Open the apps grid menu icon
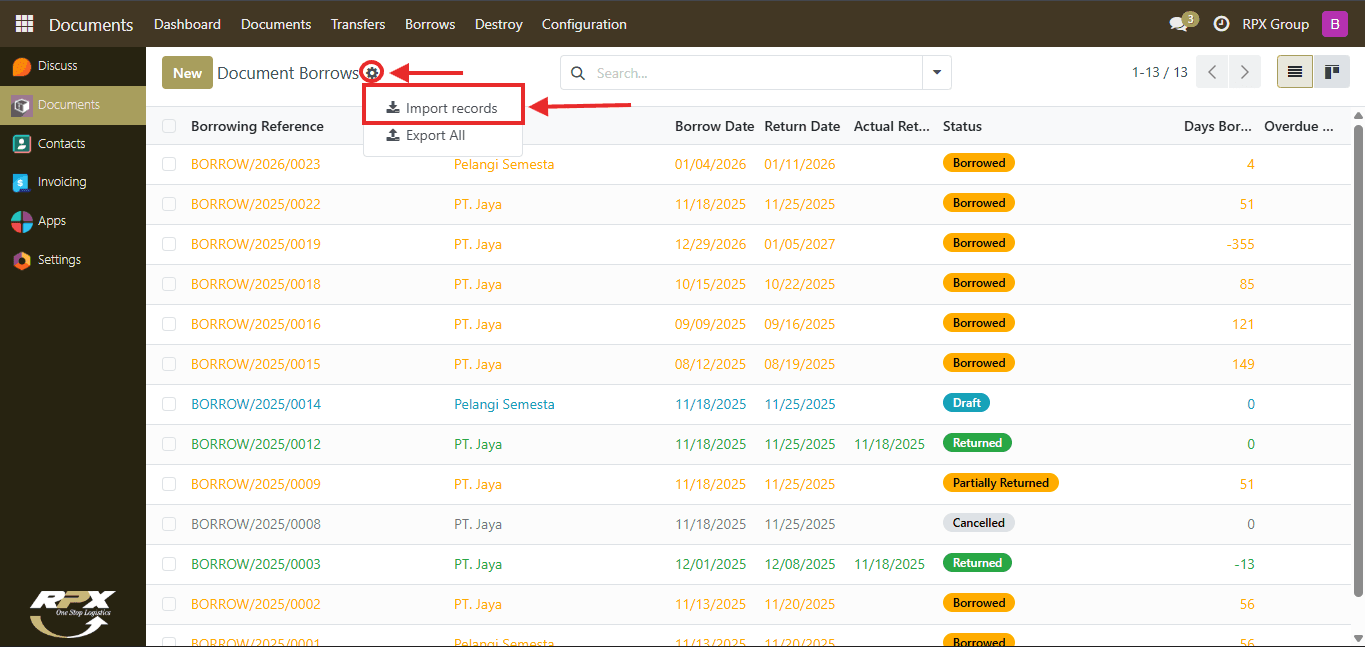This screenshot has width=1365, height=647. pyautogui.click(x=24, y=24)
